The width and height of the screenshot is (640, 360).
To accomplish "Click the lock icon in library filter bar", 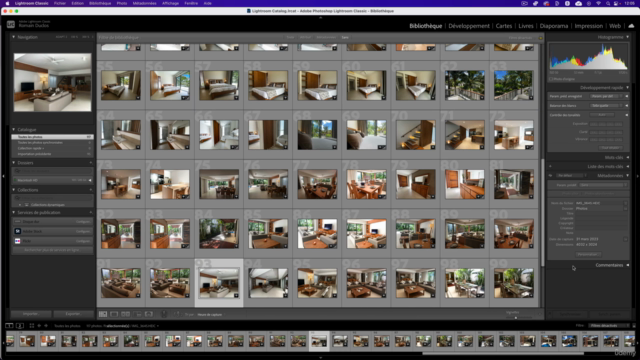I will coord(540,38).
